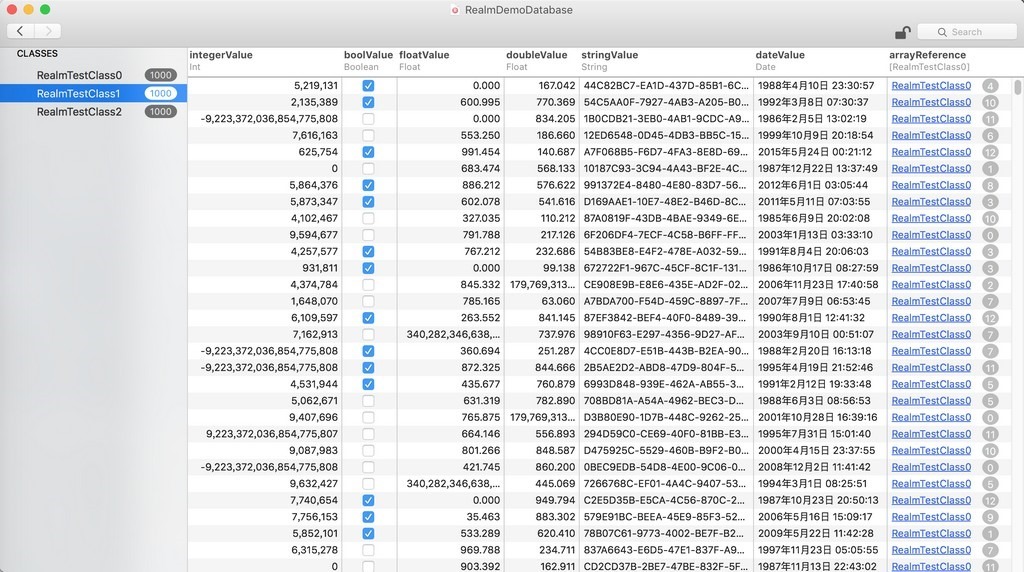Check boolValue in the 1,648,070 row
This screenshot has height=572, width=1024.
[x=368, y=301]
